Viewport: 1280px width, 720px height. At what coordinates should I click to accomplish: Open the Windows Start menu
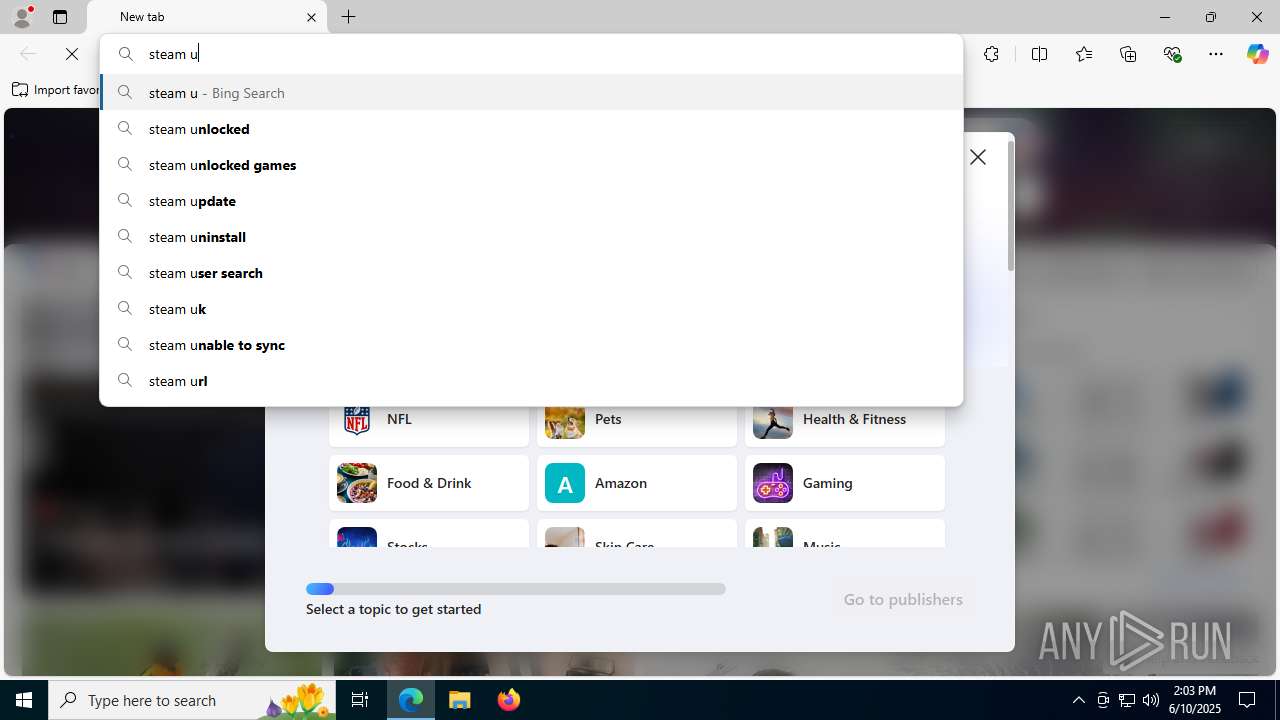pyautogui.click(x=24, y=700)
